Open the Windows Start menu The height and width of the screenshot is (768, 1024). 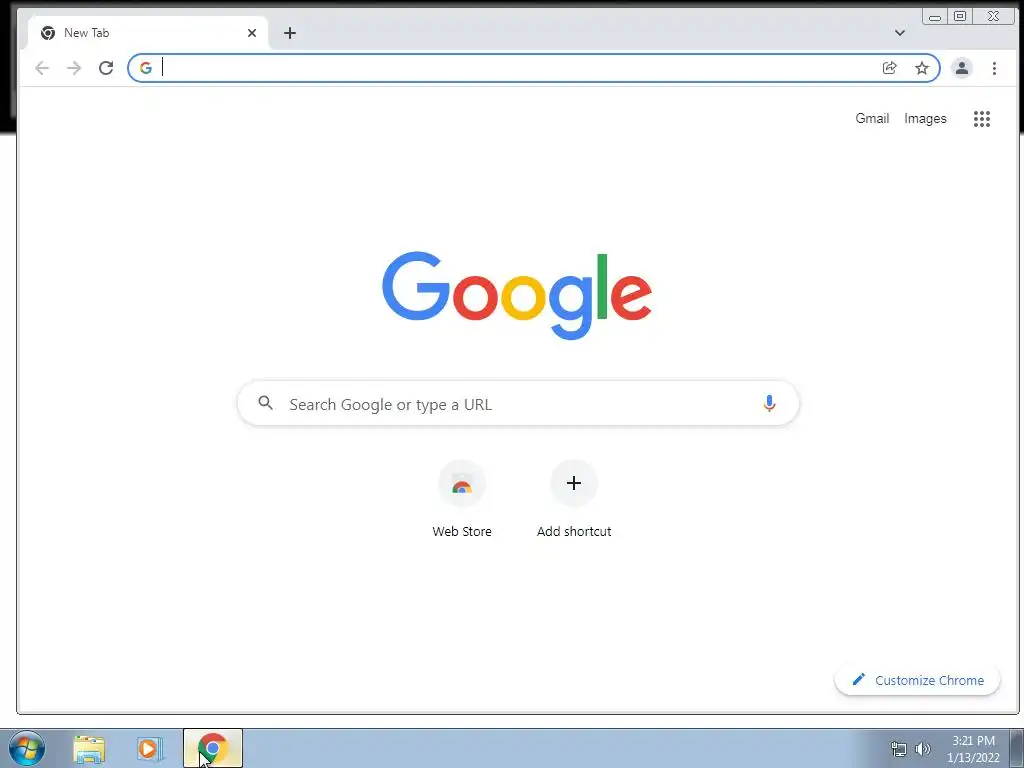pyautogui.click(x=27, y=748)
